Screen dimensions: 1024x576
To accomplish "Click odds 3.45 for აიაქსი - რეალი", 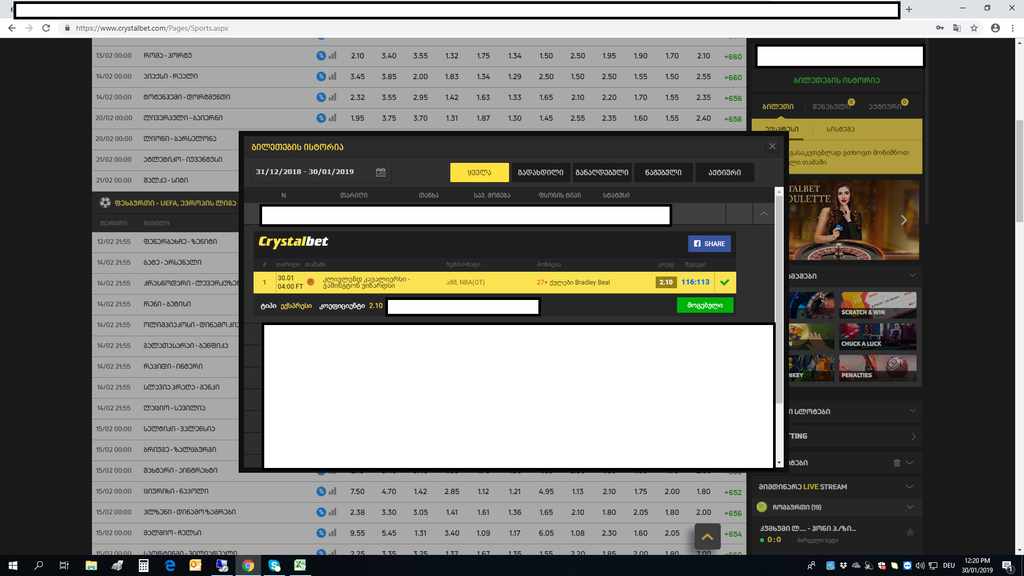I will 357,76.
